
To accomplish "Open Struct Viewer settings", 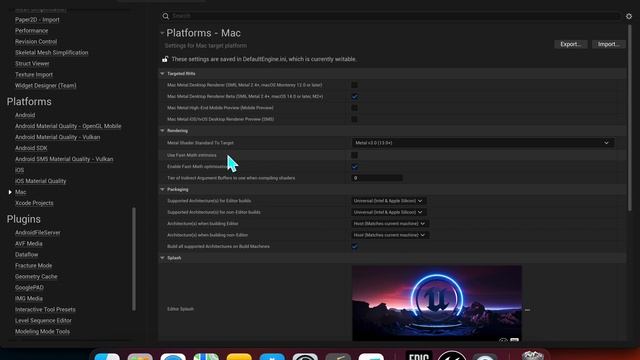I will coord(32,64).
